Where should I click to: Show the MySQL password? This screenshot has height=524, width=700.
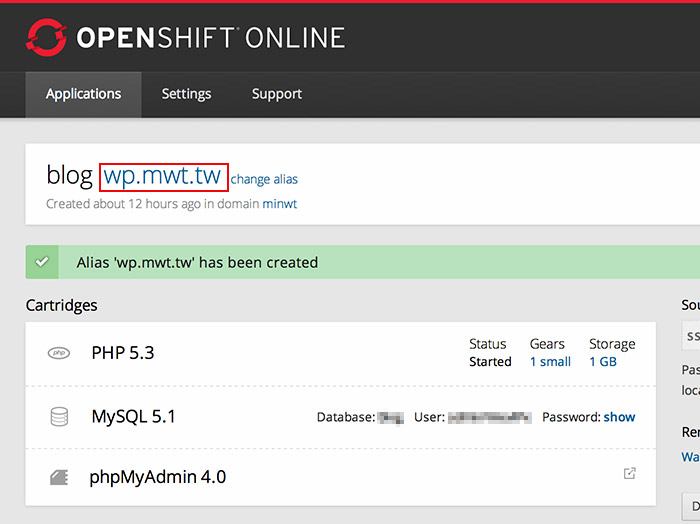(619, 417)
